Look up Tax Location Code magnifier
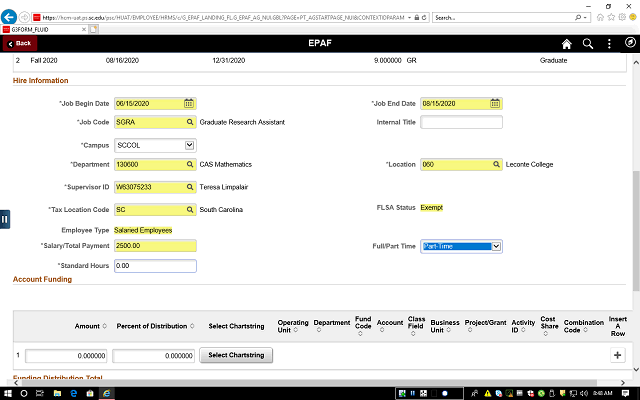The image size is (640, 400). [190, 209]
